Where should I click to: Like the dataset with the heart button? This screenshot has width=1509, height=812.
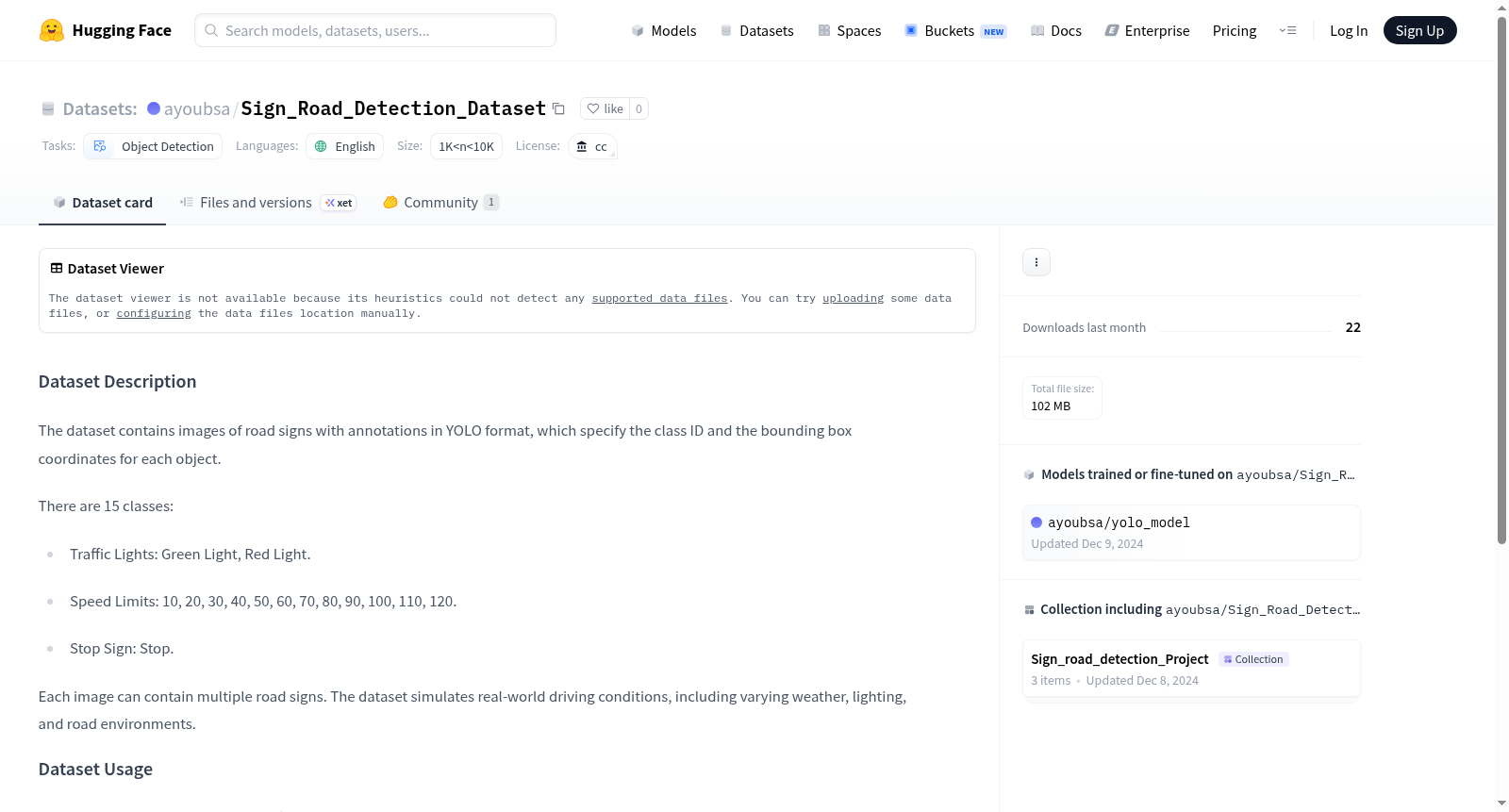(x=605, y=108)
